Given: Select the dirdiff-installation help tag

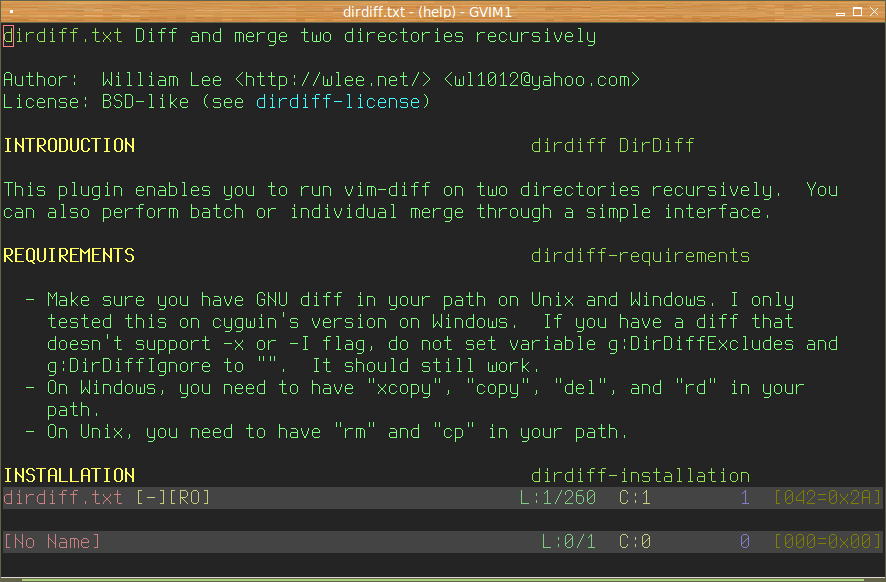Looking at the screenshot, I should coord(640,475).
